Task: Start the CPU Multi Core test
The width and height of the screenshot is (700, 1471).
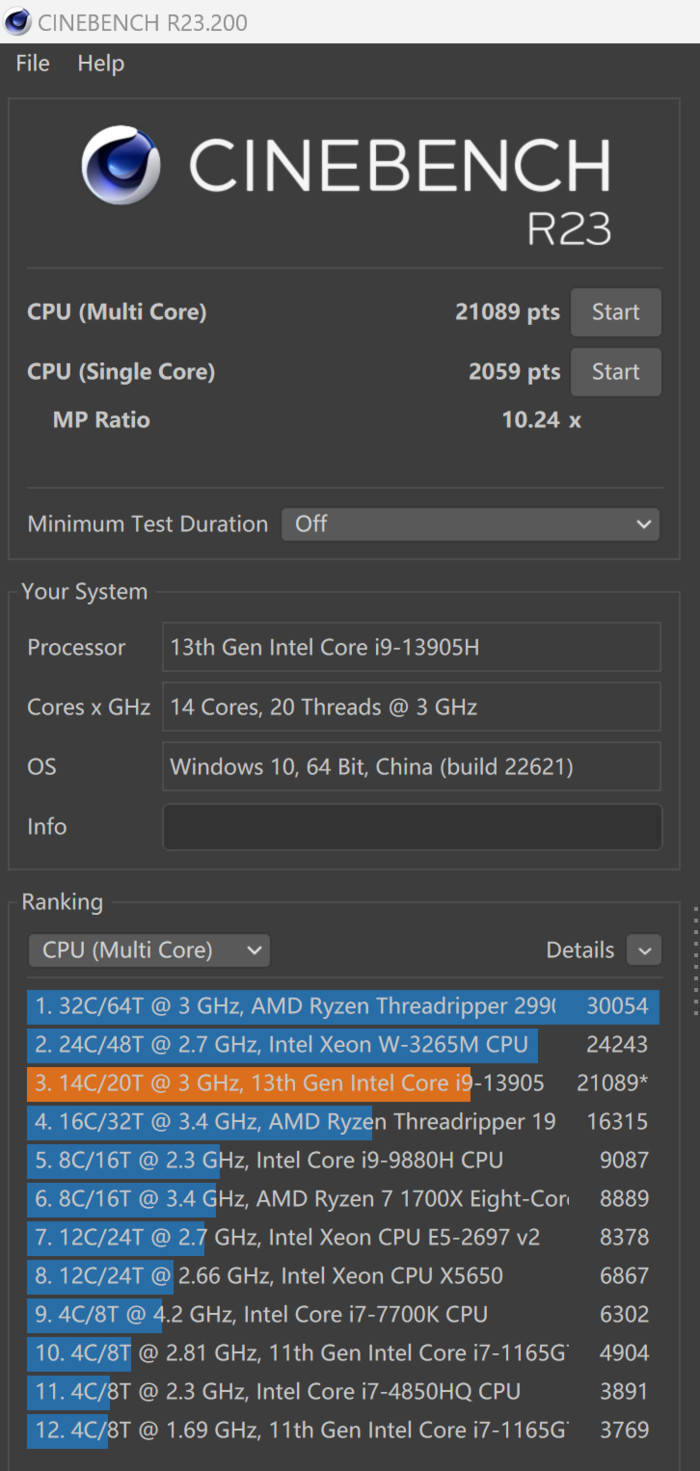Action: click(x=615, y=312)
